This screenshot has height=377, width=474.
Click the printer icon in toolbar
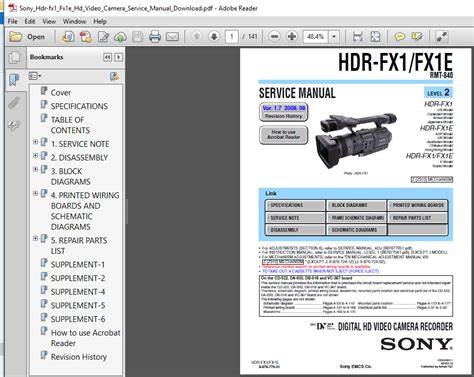(155, 37)
